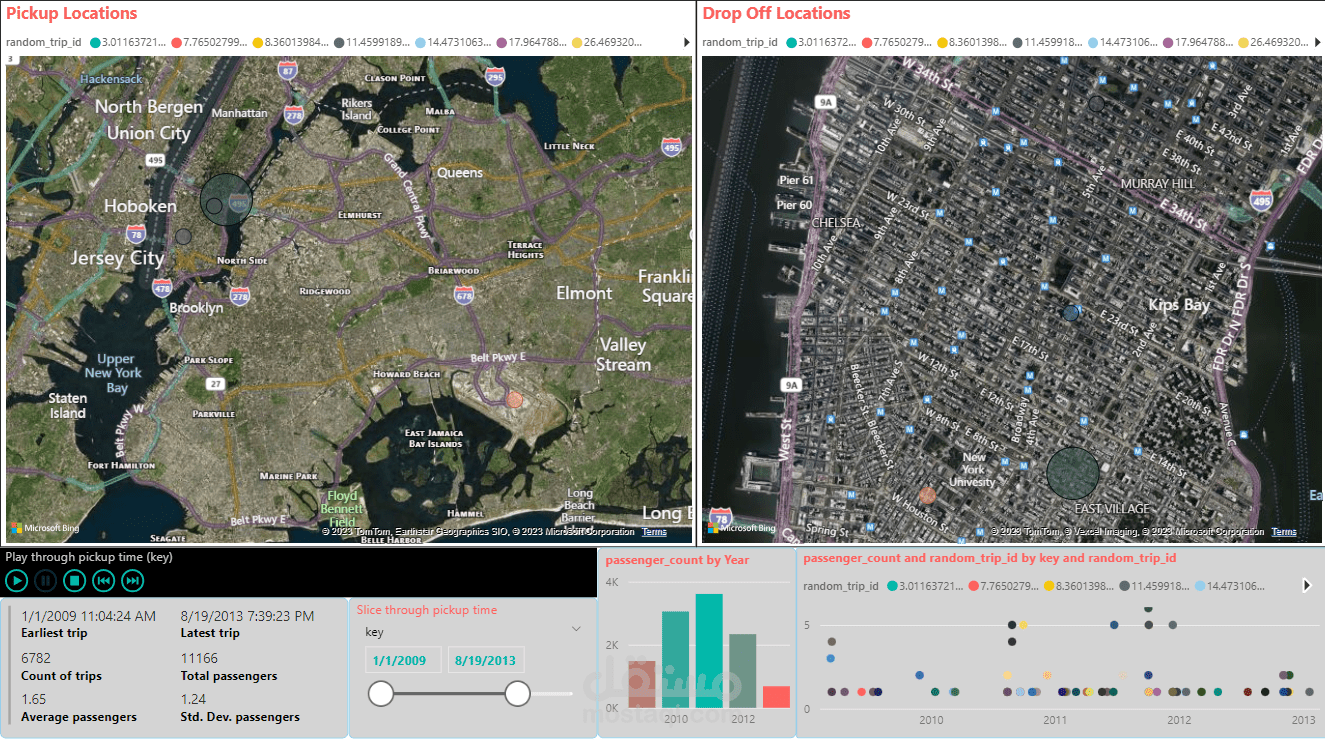The width and height of the screenshot is (1325, 743).
Task: Click the Pause button in the play axis
Action: click(x=45, y=580)
